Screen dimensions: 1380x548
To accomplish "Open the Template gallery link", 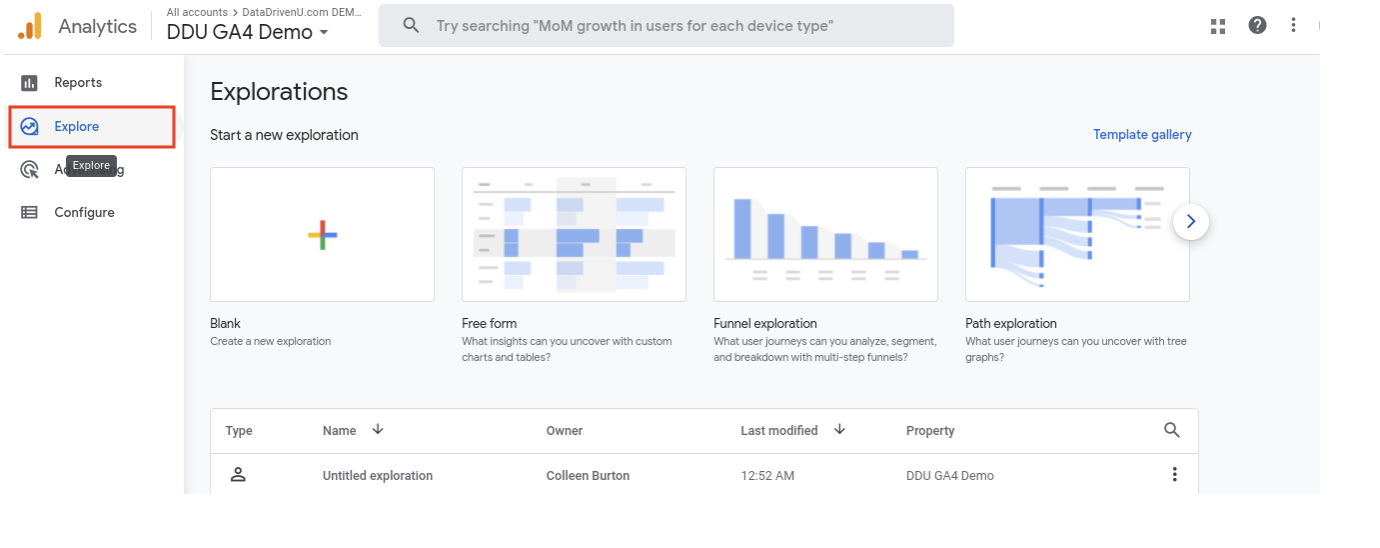I will (x=1142, y=135).
